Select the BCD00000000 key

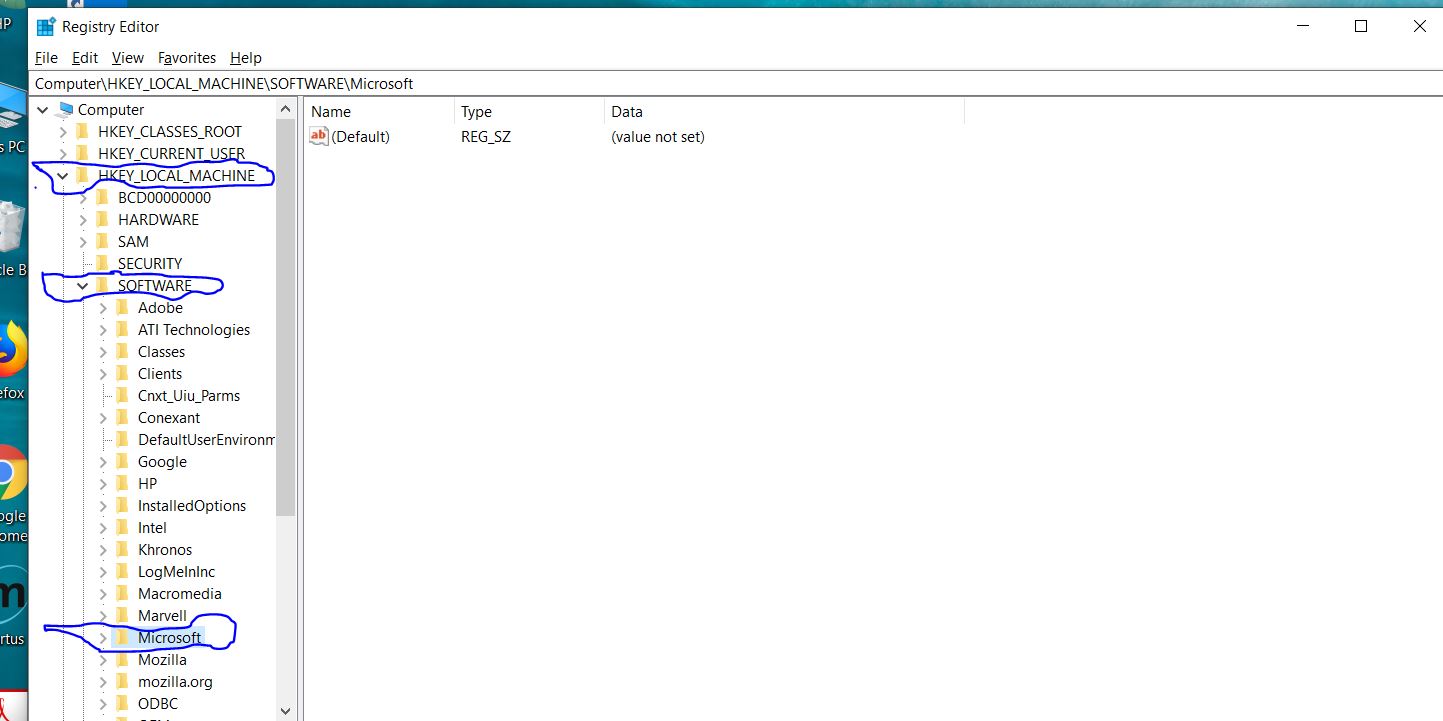tap(164, 198)
